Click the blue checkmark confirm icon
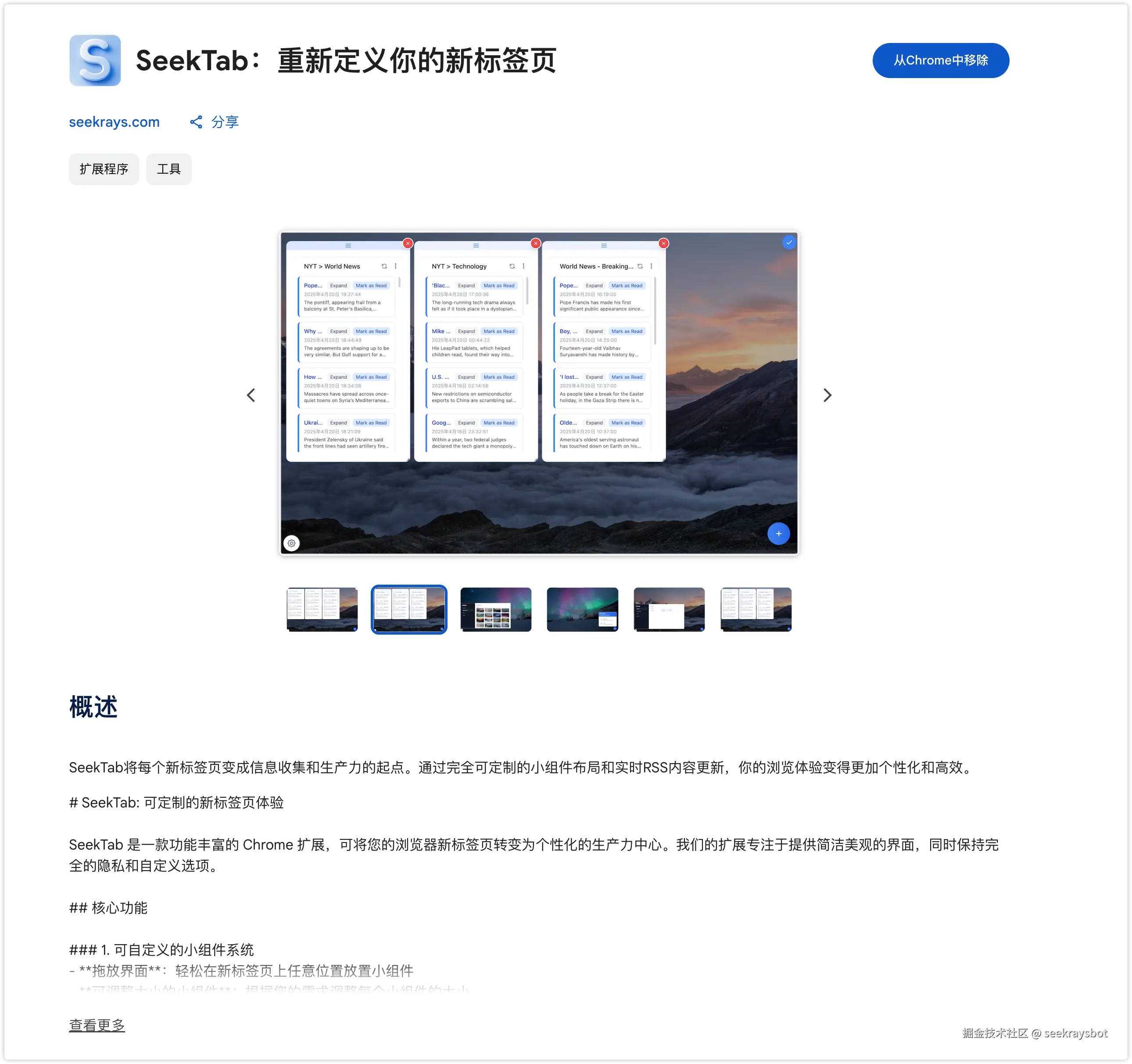 pos(788,242)
